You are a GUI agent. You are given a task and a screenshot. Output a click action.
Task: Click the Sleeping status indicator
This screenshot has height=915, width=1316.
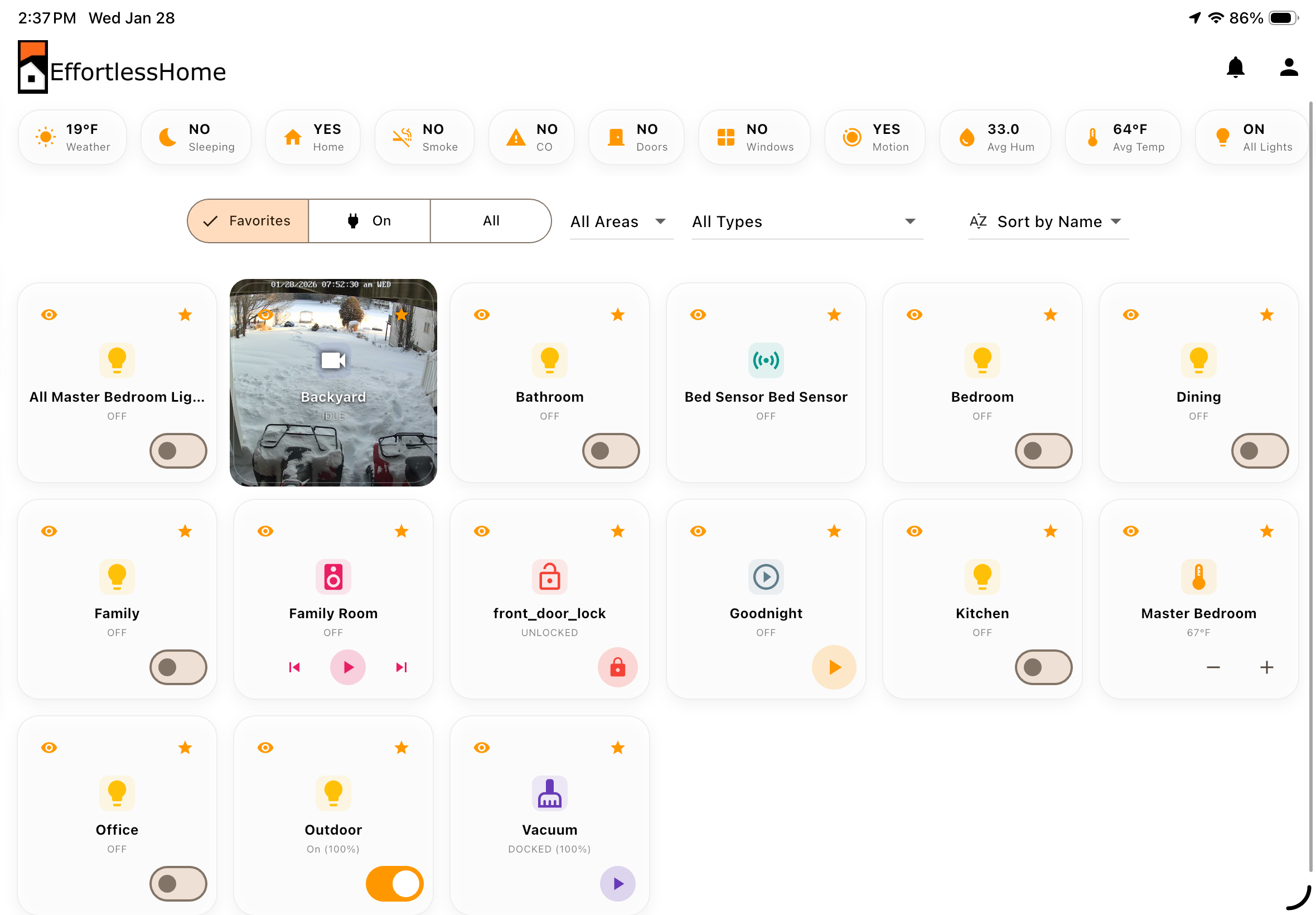[195, 137]
